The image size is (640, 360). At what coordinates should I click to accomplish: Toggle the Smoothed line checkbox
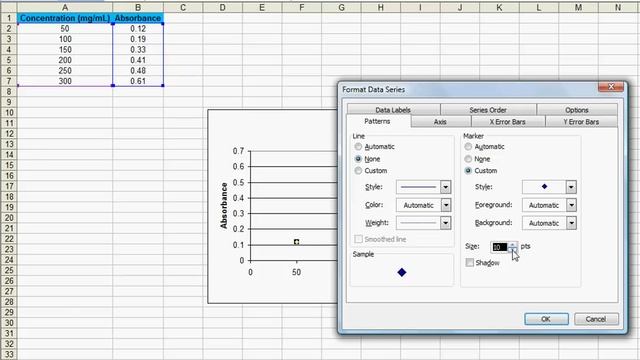tap(358, 239)
